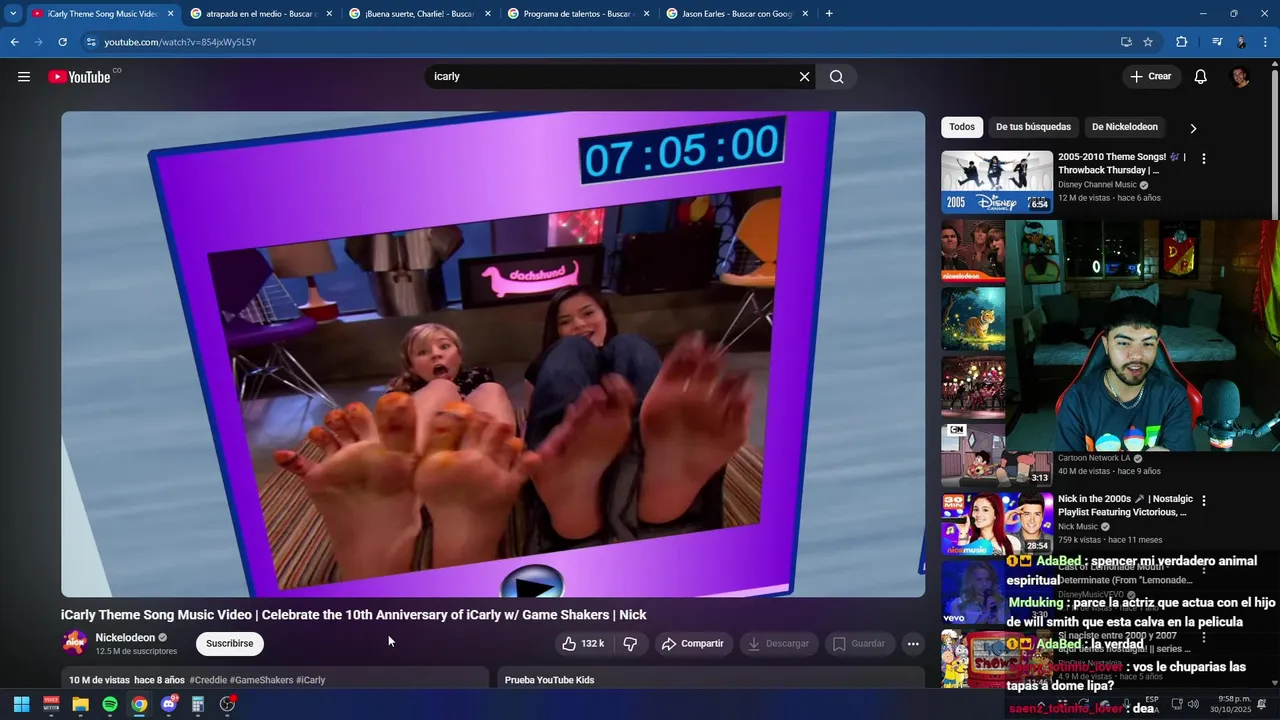Go forward in the browser

(x=38, y=42)
